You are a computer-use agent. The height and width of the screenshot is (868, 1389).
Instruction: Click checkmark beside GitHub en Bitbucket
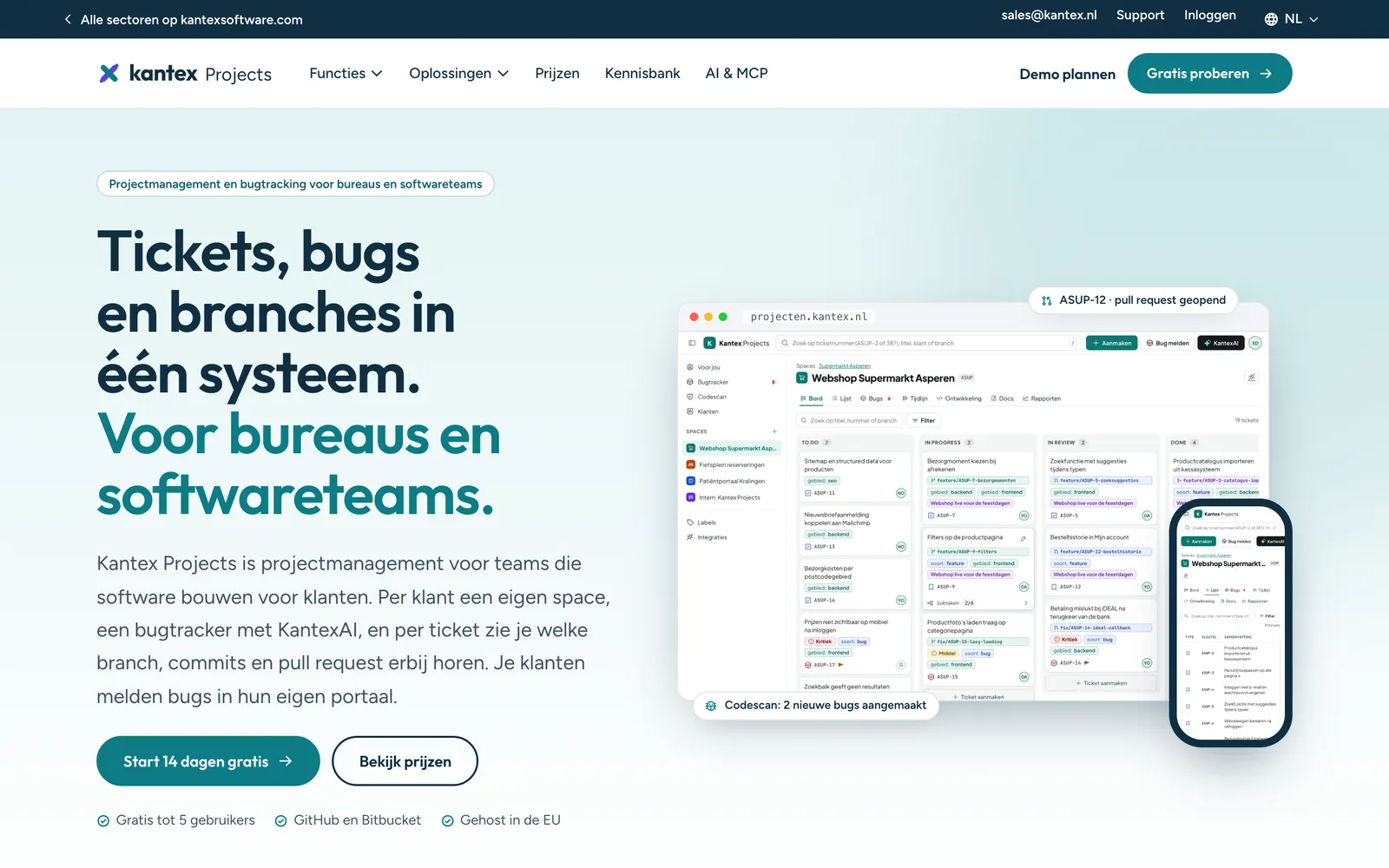pyautogui.click(x=281, y=821)
